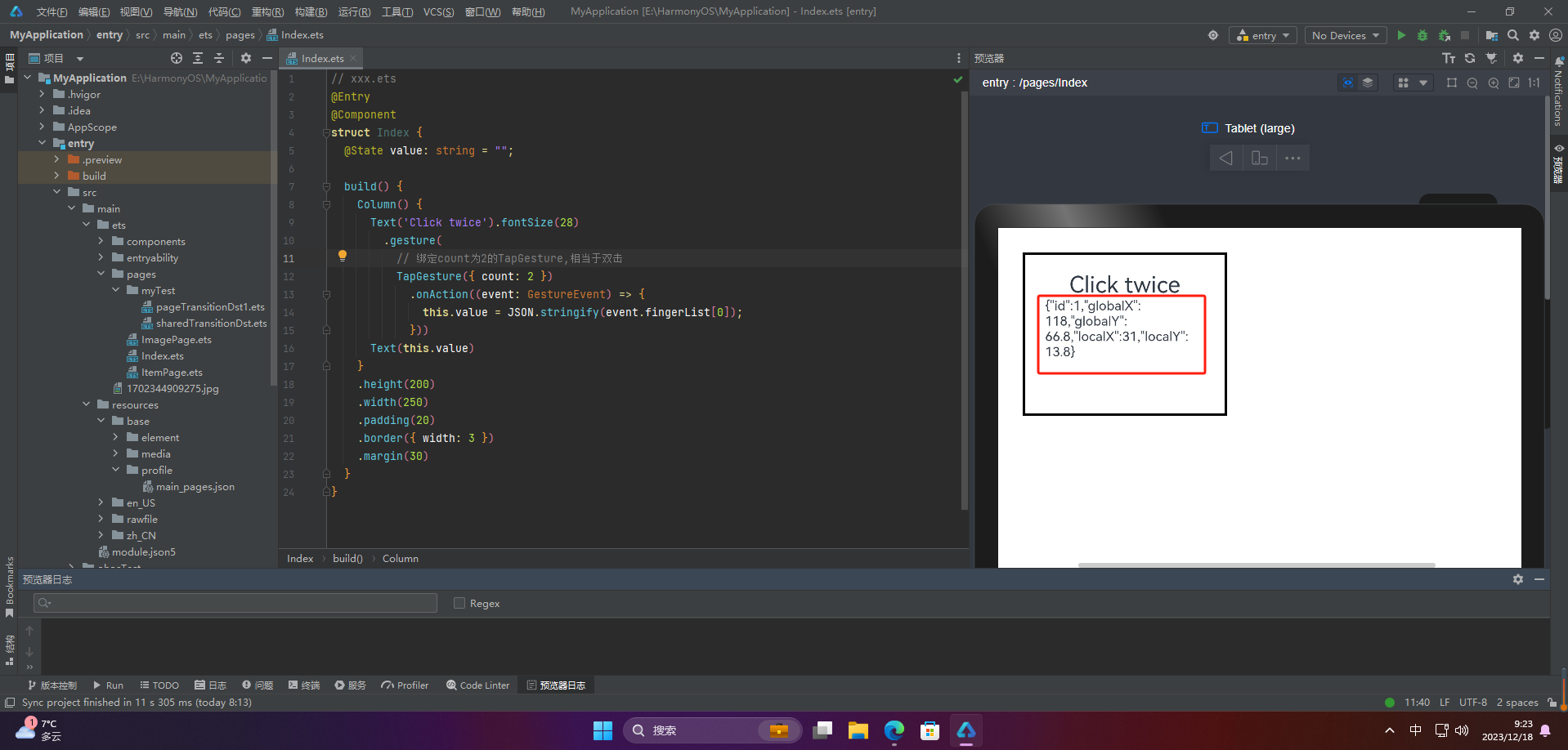Image resolution: width=1568 pixels, height=750 pixels.
Task: Expand the components folder
Action: [x=101, y=241]
